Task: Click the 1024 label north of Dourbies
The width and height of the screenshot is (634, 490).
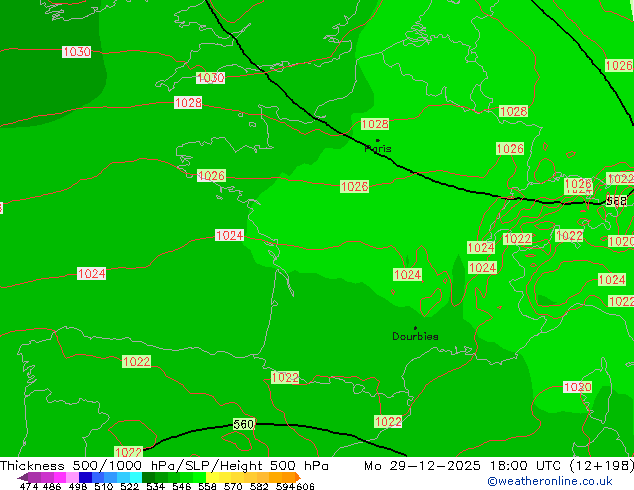Action: point(408,275)
